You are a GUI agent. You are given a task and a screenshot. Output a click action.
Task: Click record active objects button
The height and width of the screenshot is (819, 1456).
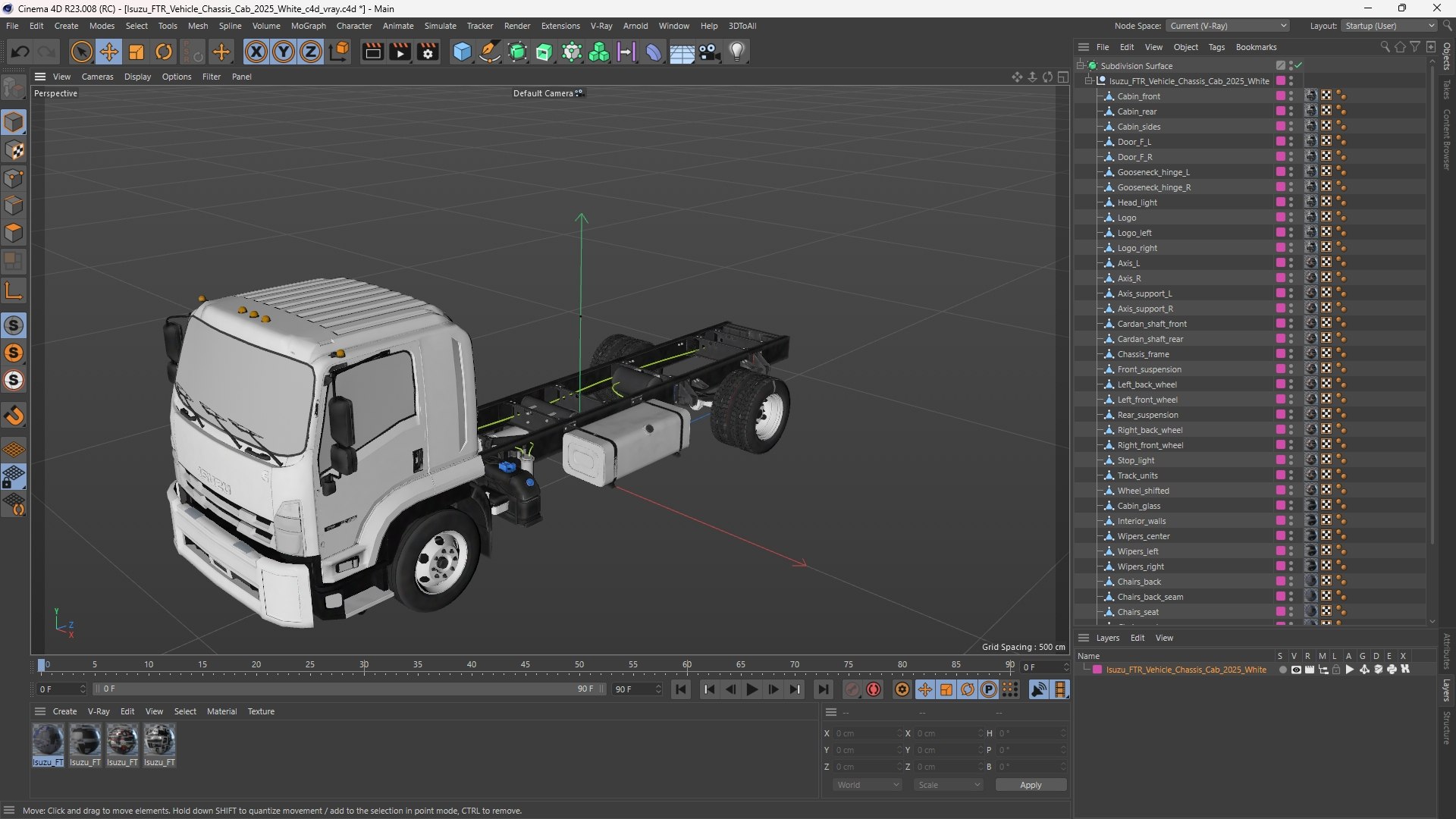[x=852, y=689]
